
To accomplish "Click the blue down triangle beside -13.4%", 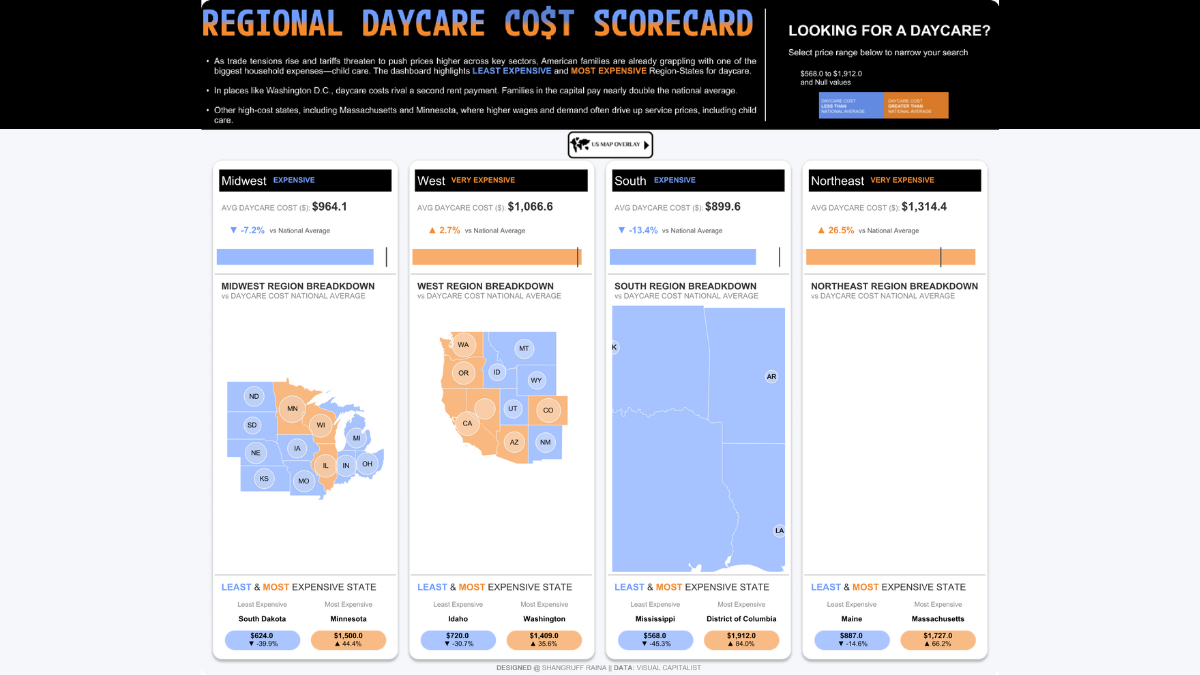I will [x=625, y=230].
